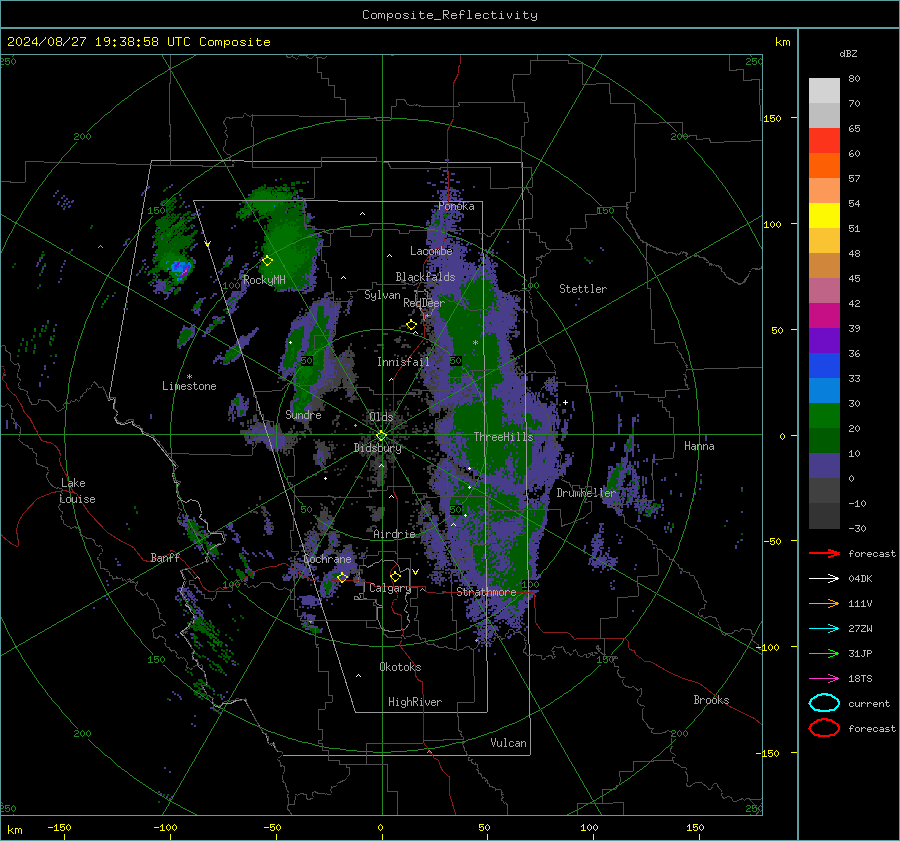Click the green 31JP arrow legend icon

pos(824,653)
